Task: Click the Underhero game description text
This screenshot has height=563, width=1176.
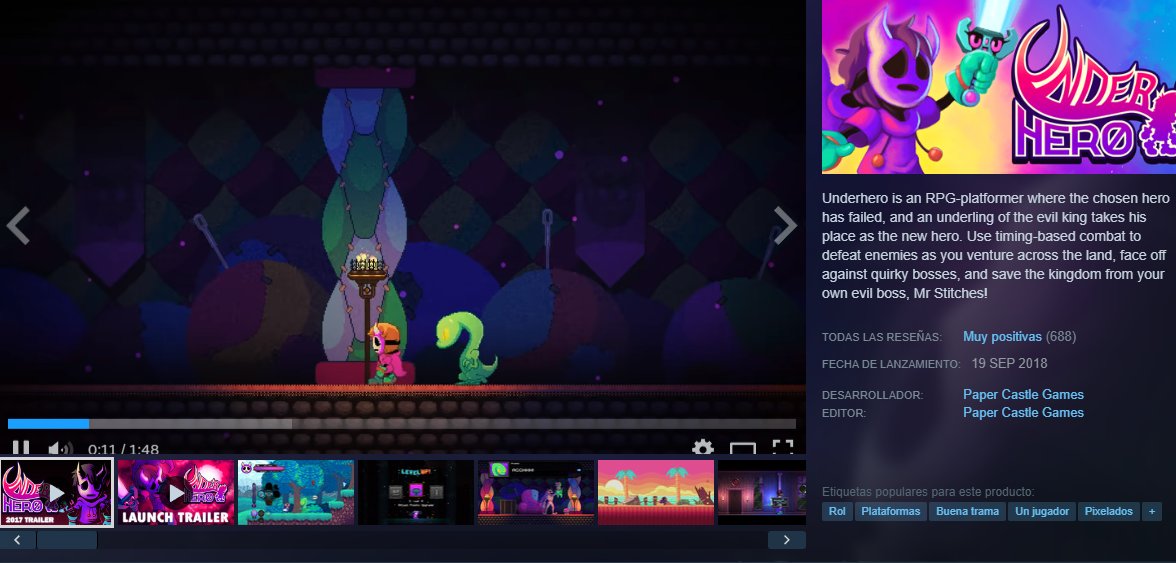Action: pyautogui.click(x=995, y=246)
